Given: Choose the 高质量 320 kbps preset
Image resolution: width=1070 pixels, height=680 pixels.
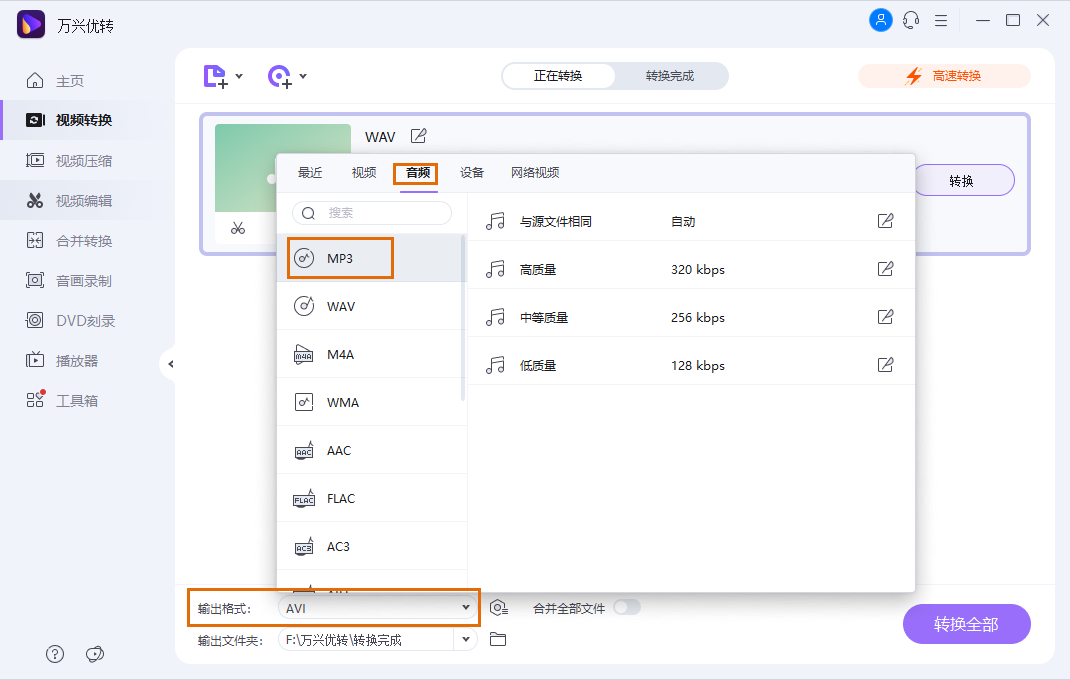Looking at the screenshot, I should click(x=691, y=269).
